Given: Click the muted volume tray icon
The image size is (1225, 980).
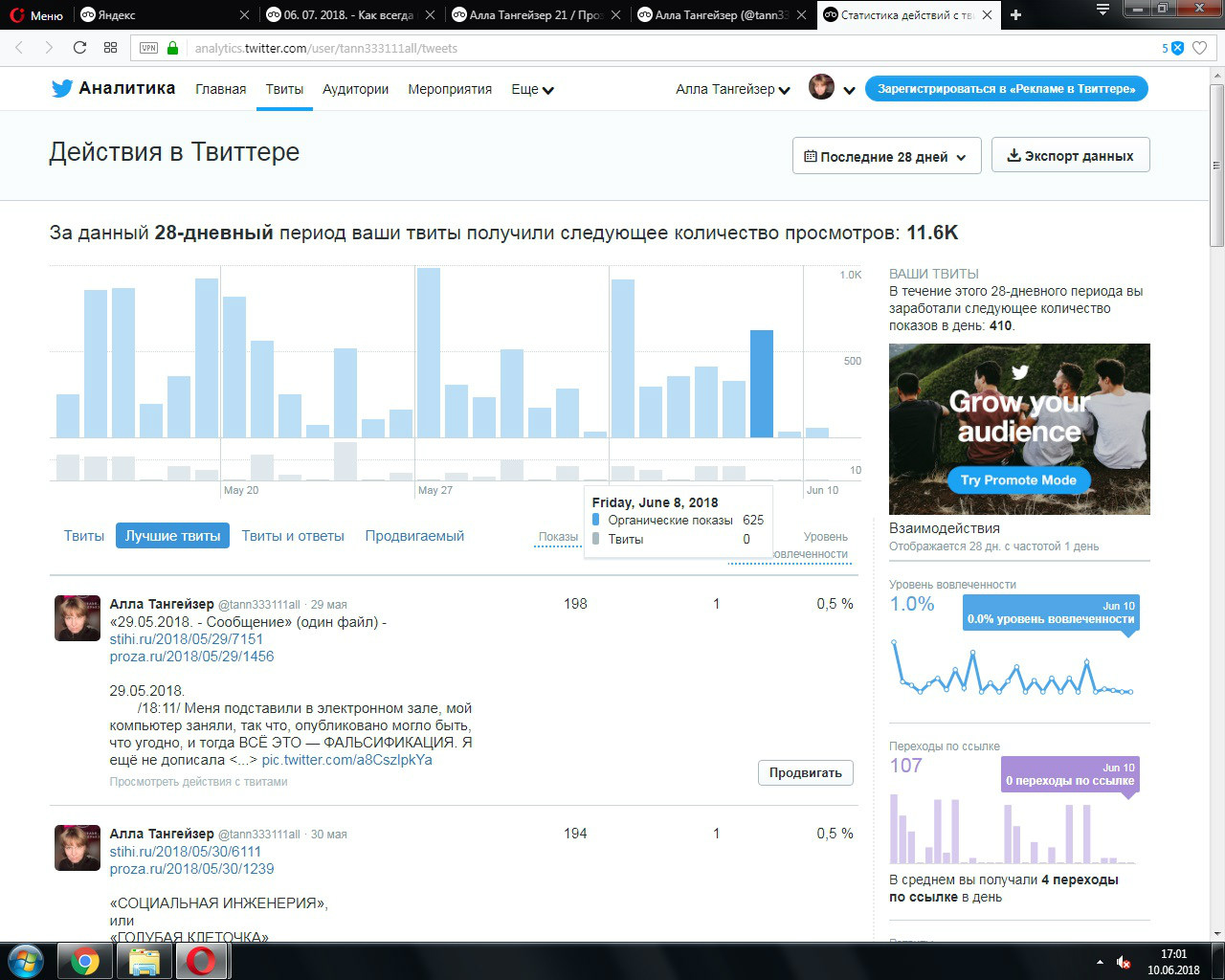Looking at the screenshot, I should tap(1122, 962).
